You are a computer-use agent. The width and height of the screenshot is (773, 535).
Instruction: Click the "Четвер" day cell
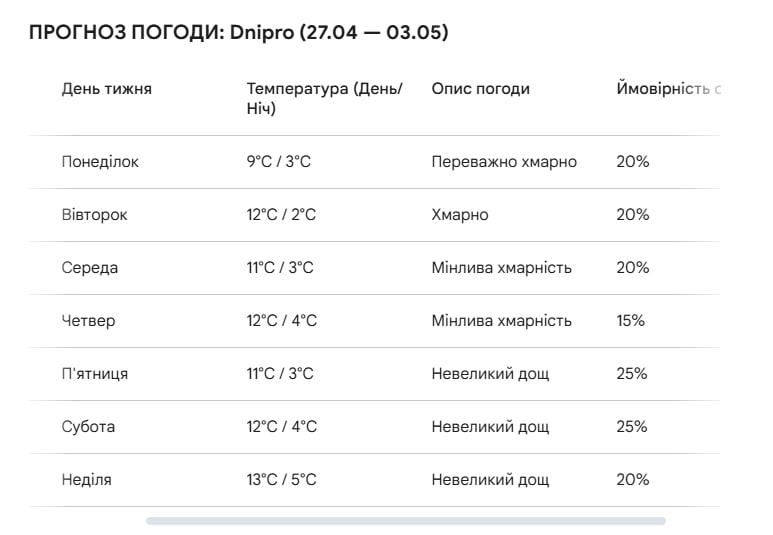coord(89,321)
